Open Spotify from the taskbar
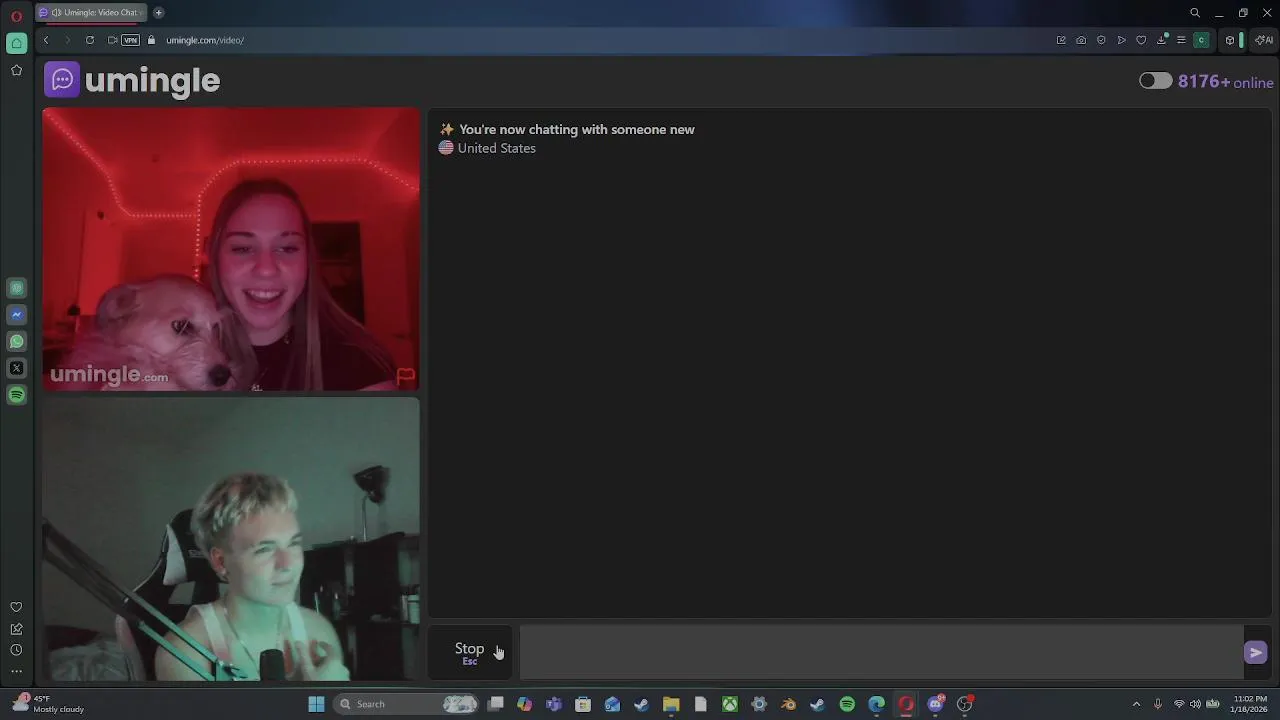This screenshot has width=1280, height=720. coord(847,704)
